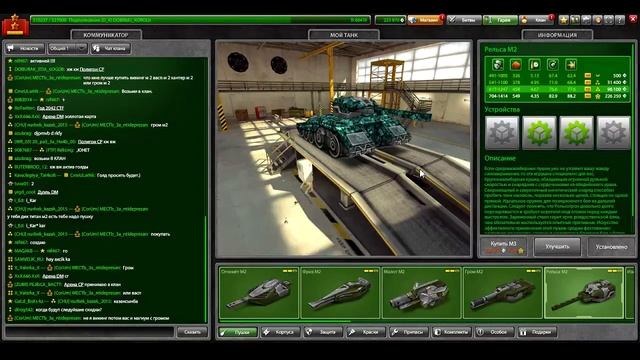Open the Год 2042 CTF battle link

pyautogui.click(x=50, y=108)
